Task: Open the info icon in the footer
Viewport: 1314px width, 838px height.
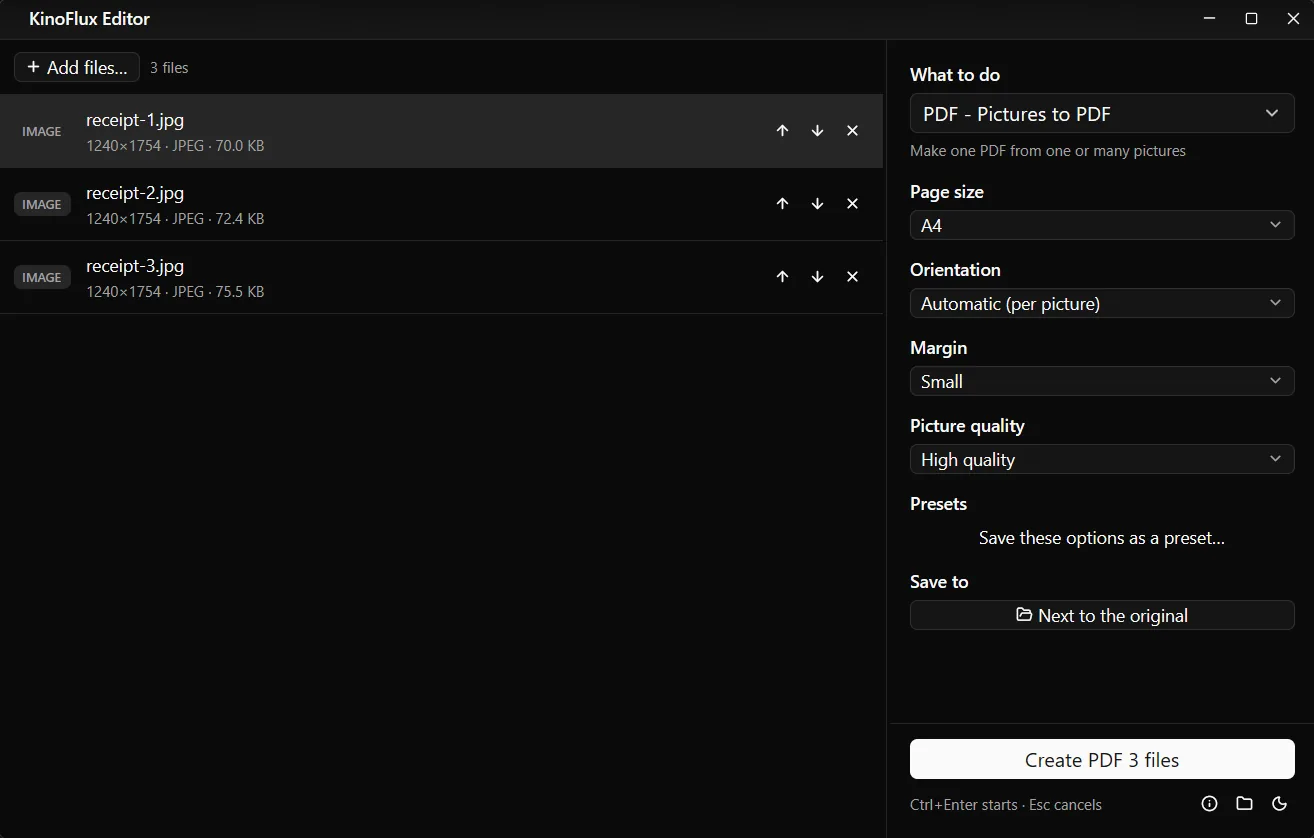Action: tap(1209, 804)
